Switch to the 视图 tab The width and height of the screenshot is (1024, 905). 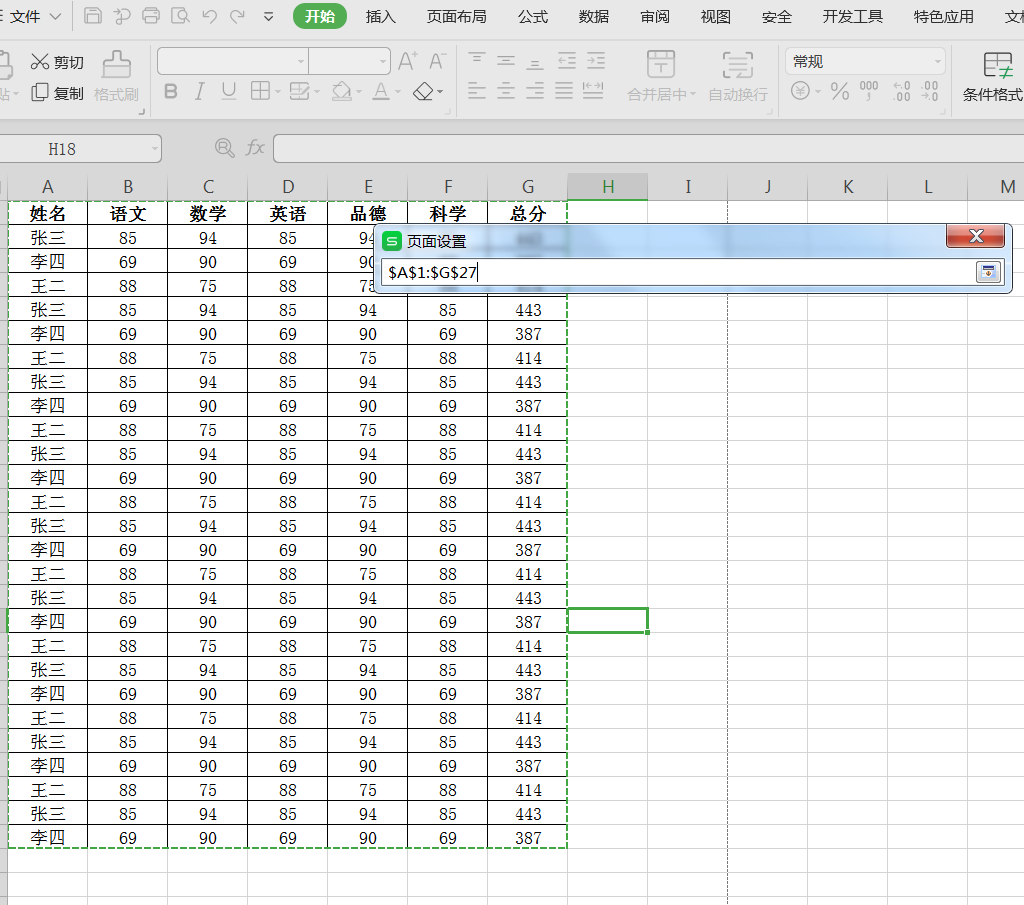coord(716,16)
